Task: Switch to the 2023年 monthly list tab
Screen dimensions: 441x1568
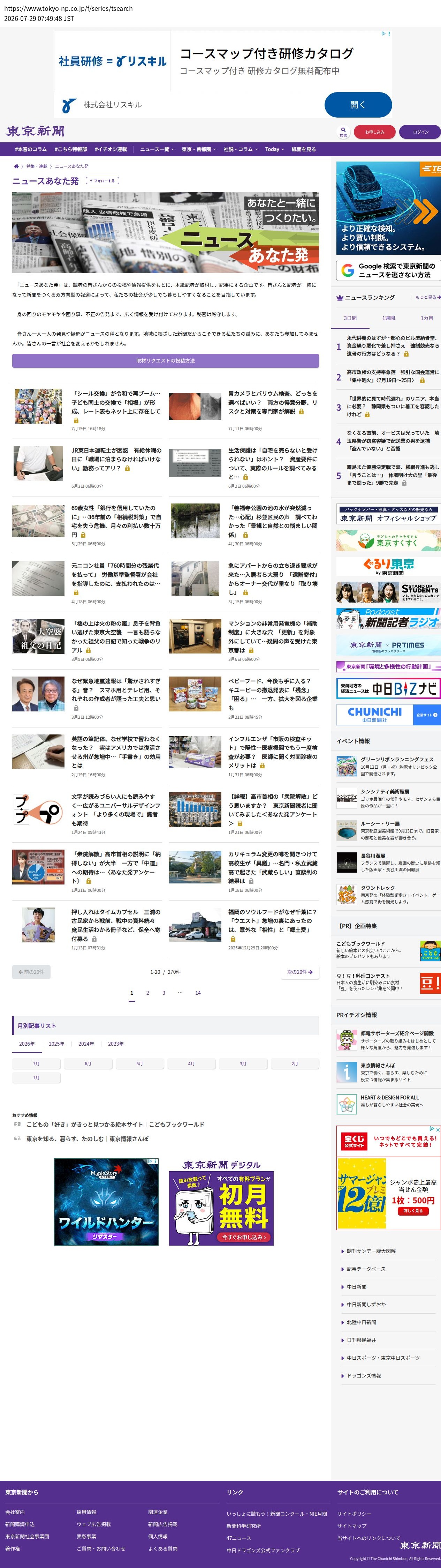Action: [x=116, y=1044]
